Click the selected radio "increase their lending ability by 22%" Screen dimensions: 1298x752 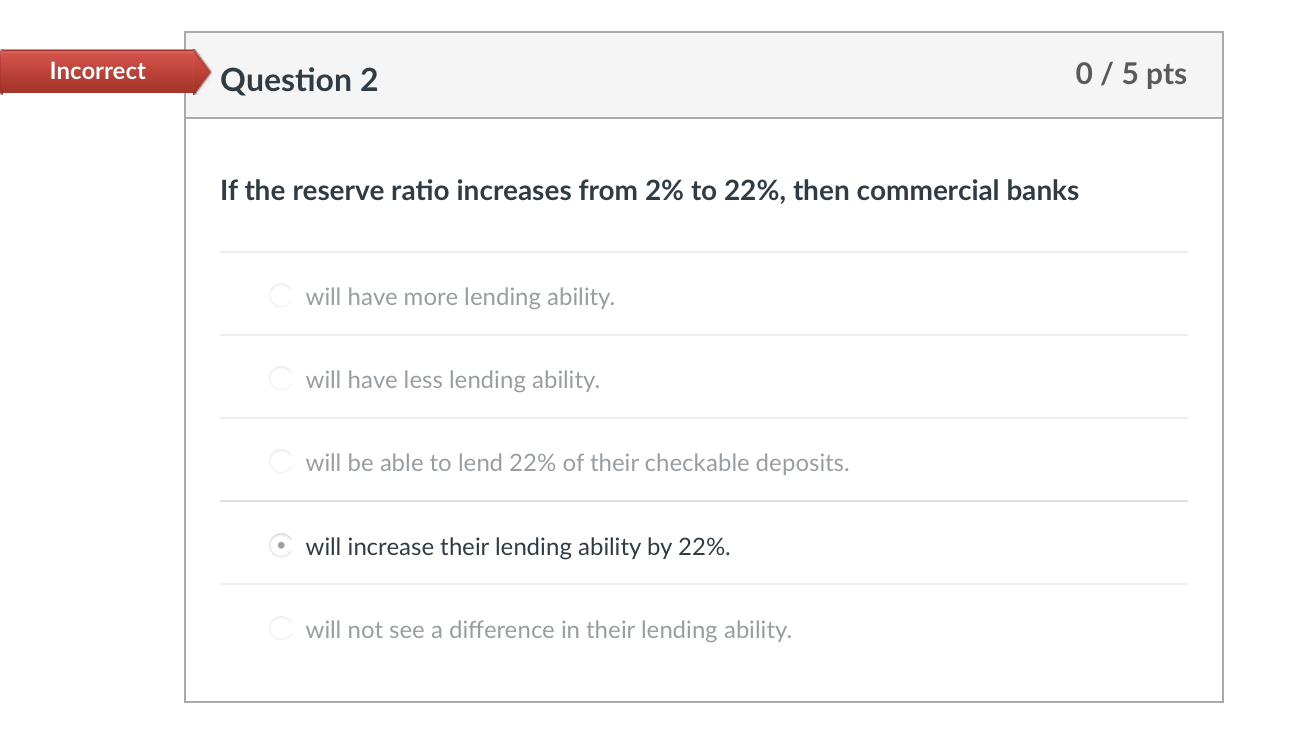[281, 546]
